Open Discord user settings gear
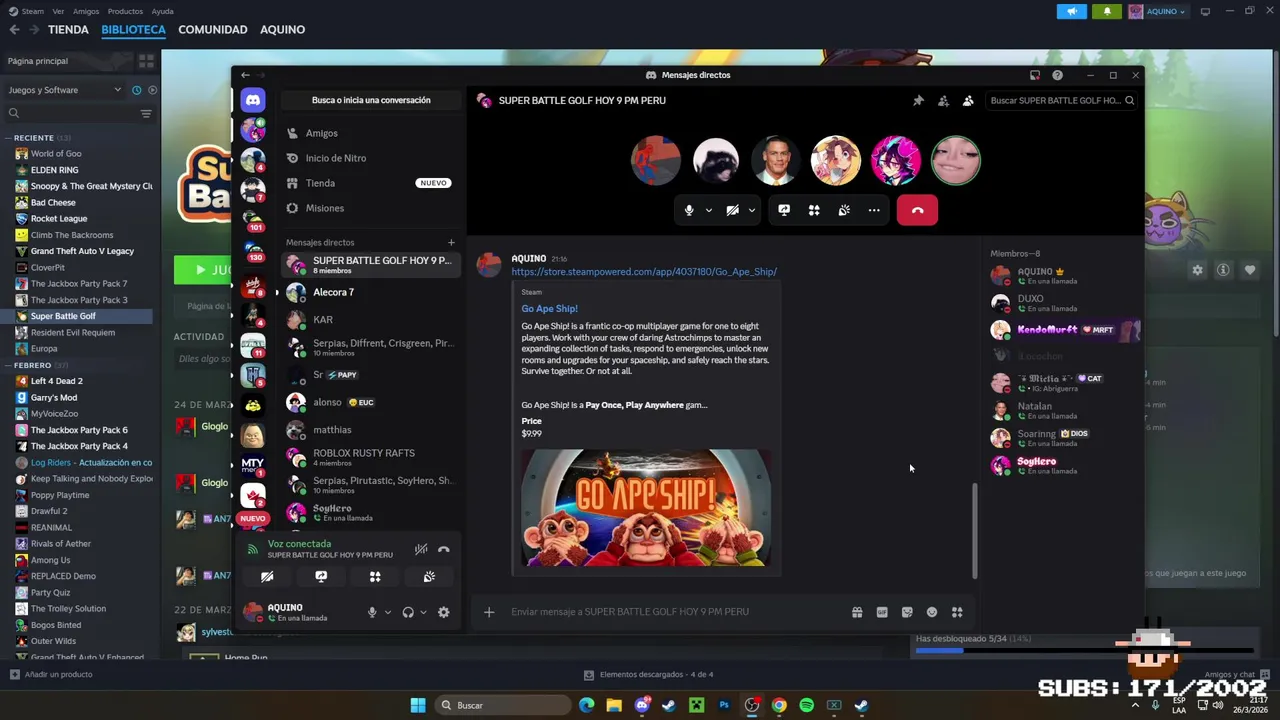1280x720 pixels. point(444,612)
